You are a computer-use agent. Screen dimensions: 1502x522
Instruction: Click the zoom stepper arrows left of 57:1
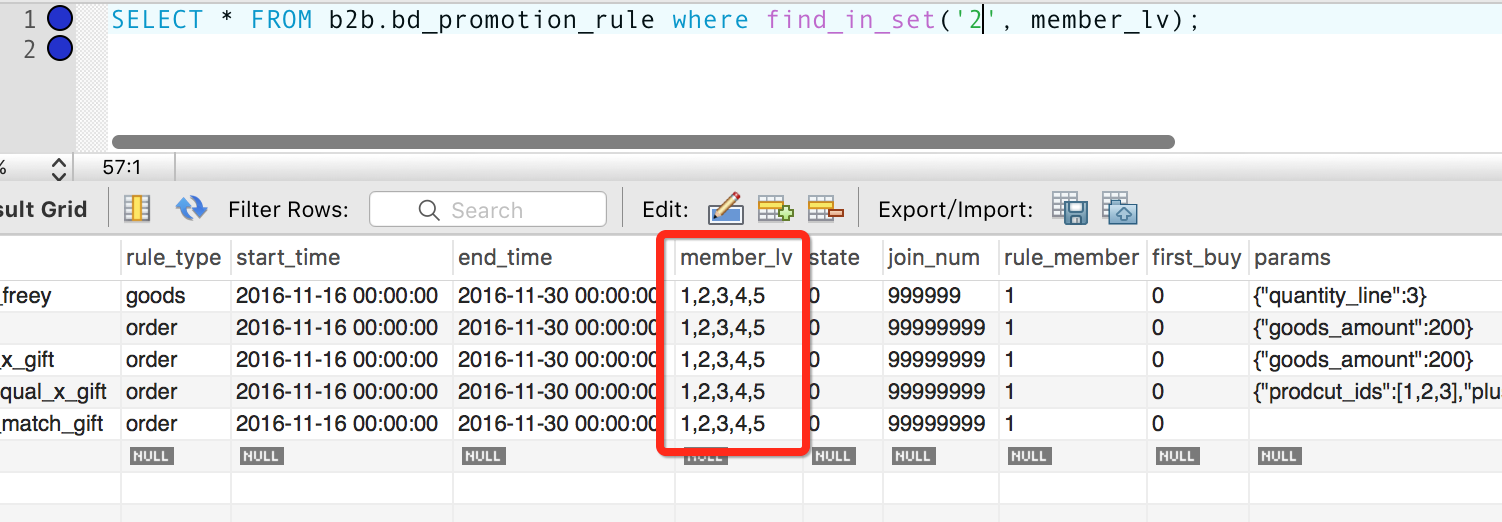pyautogui.click(x=59, y=168)
